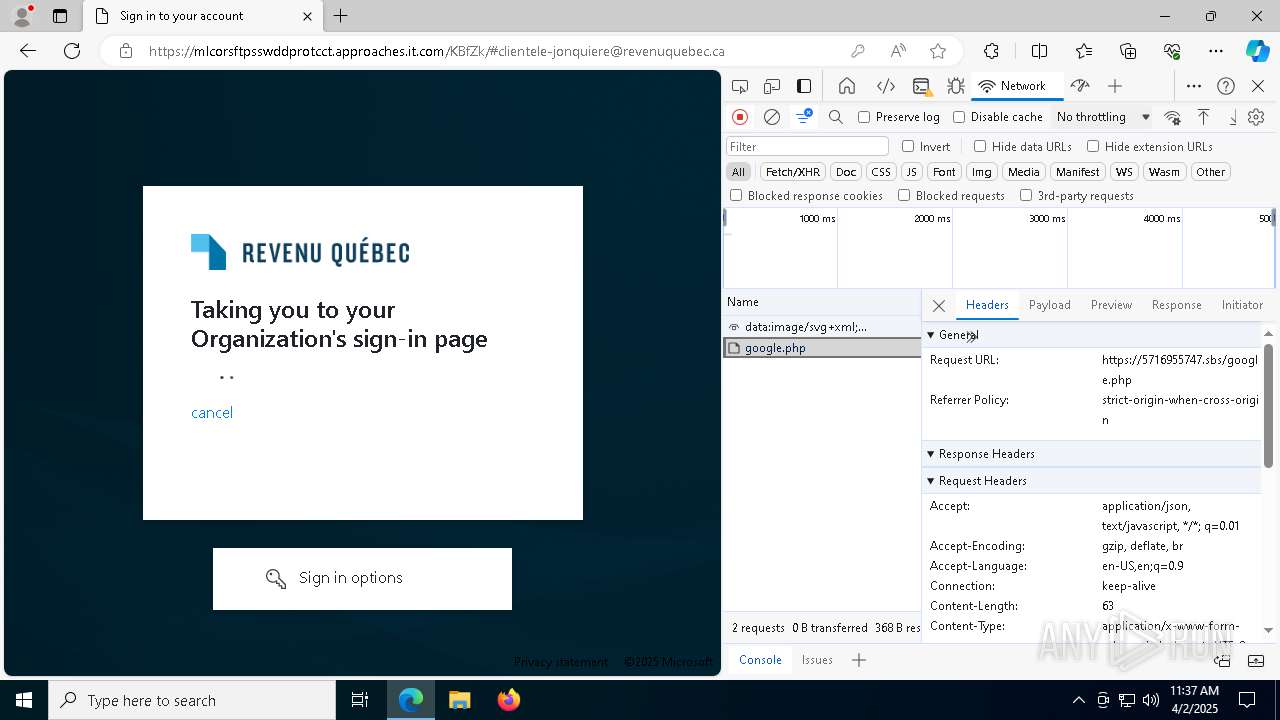This screenshot has height=720, width=1280.
Task: Add a new tool with the plus icon
Action: 1115,86
